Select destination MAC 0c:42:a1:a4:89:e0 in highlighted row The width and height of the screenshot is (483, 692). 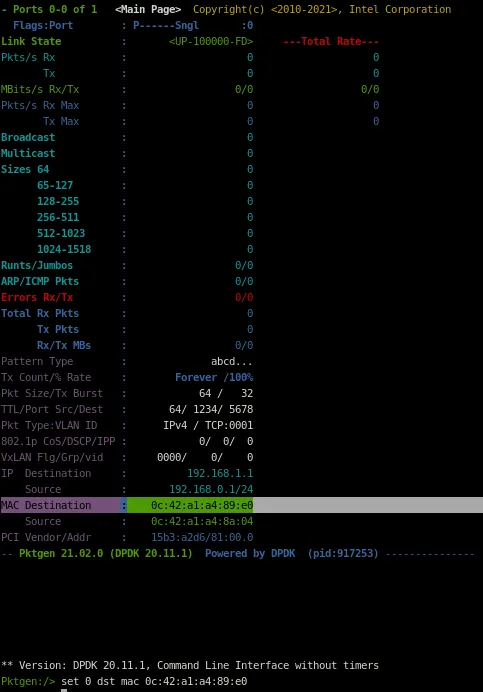coord(202,505)
